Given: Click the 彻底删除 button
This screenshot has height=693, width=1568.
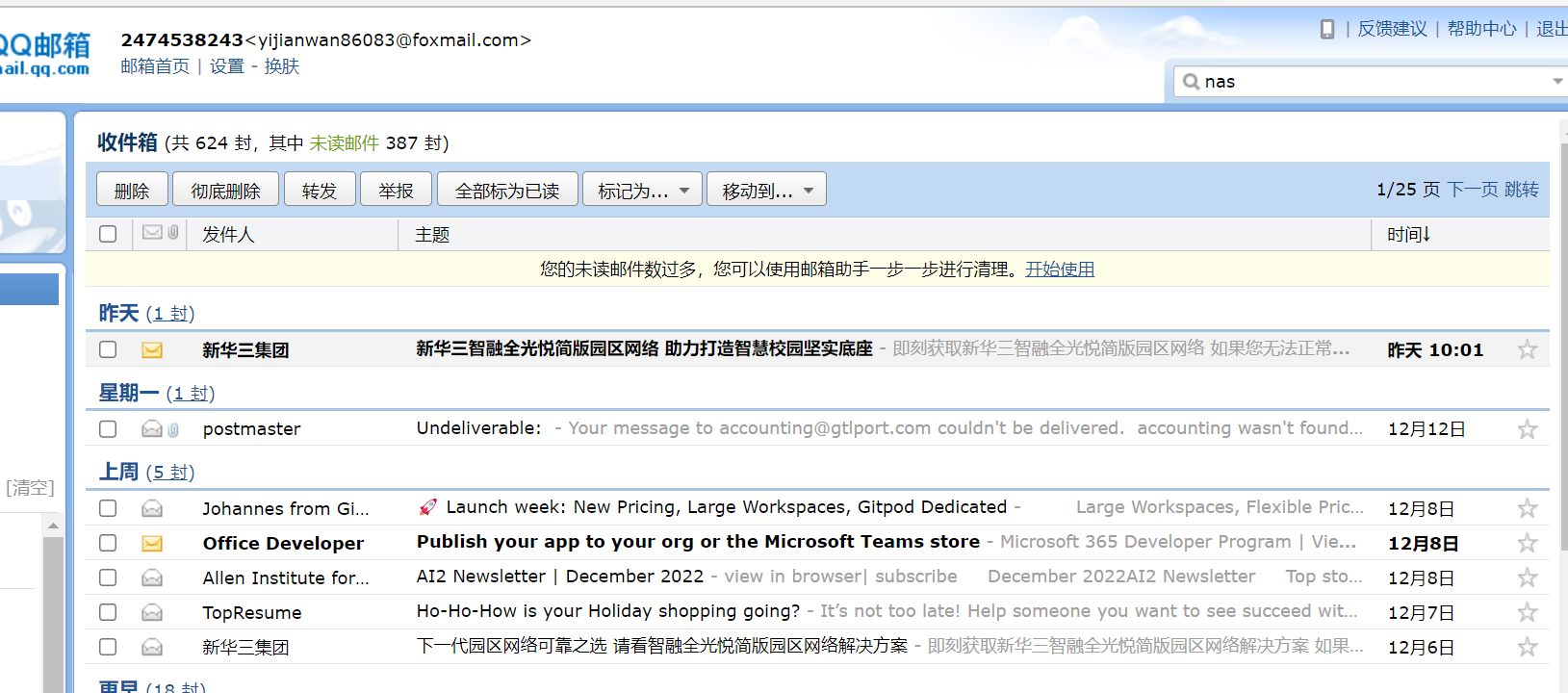Looking at the screenshot, I should tap(225, 190).
